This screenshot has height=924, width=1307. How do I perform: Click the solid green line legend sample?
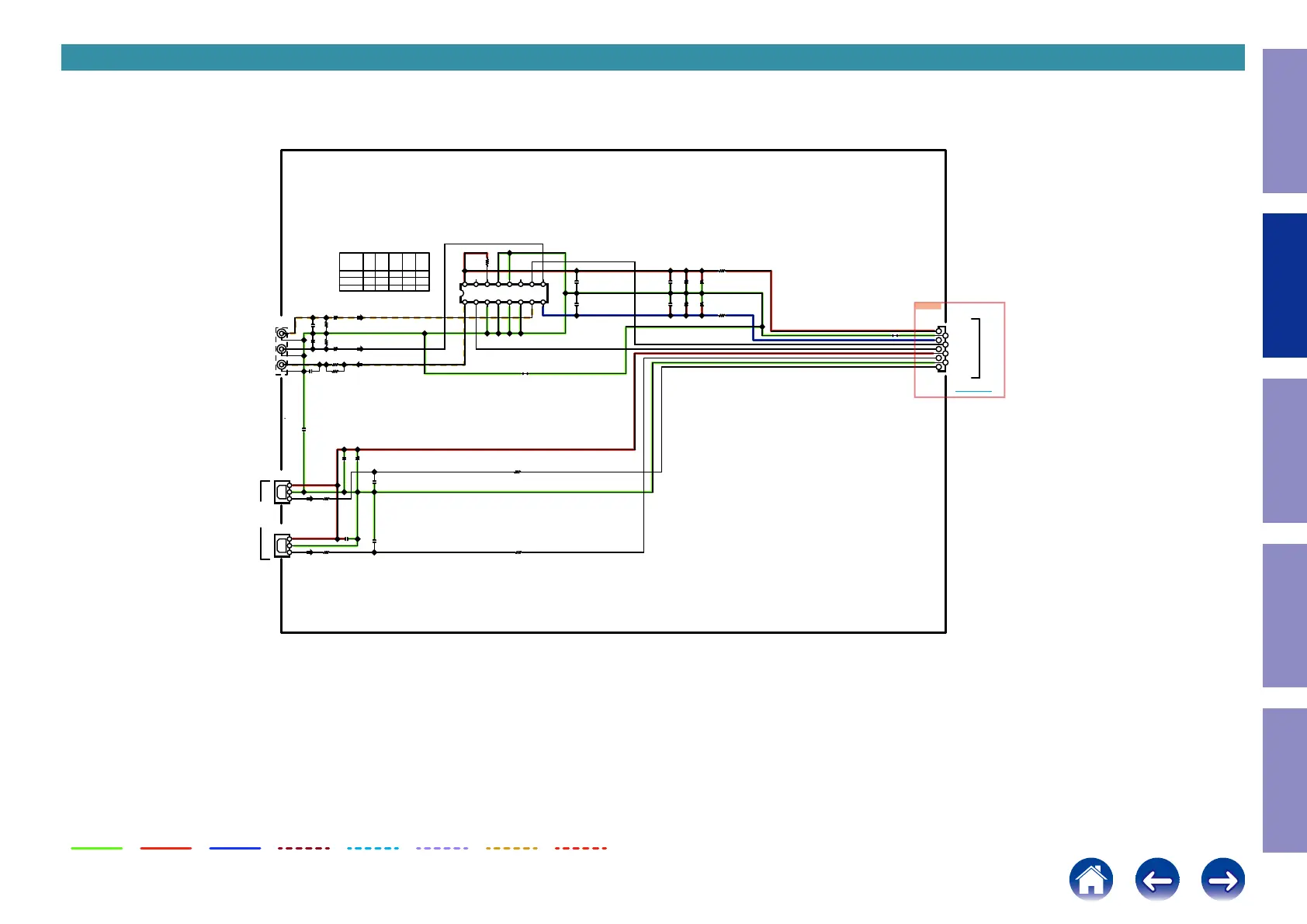tap(97, 848)
